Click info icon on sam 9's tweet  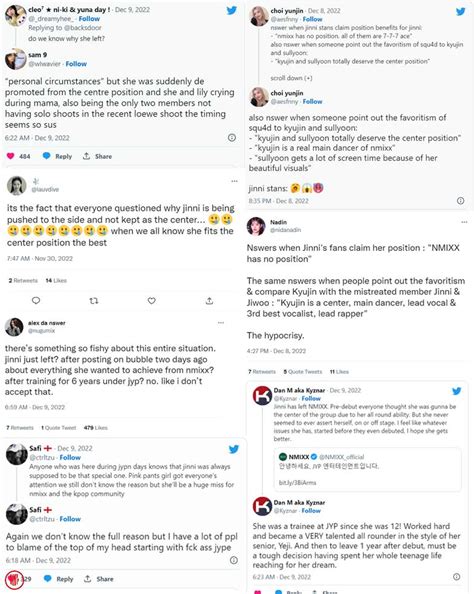point(232,138)
